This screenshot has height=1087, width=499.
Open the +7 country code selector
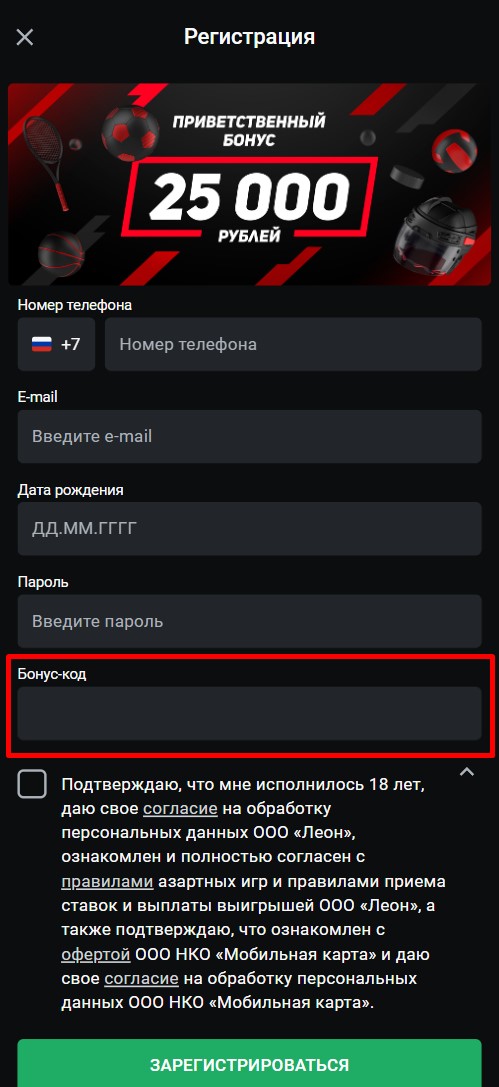click(57, 345)
